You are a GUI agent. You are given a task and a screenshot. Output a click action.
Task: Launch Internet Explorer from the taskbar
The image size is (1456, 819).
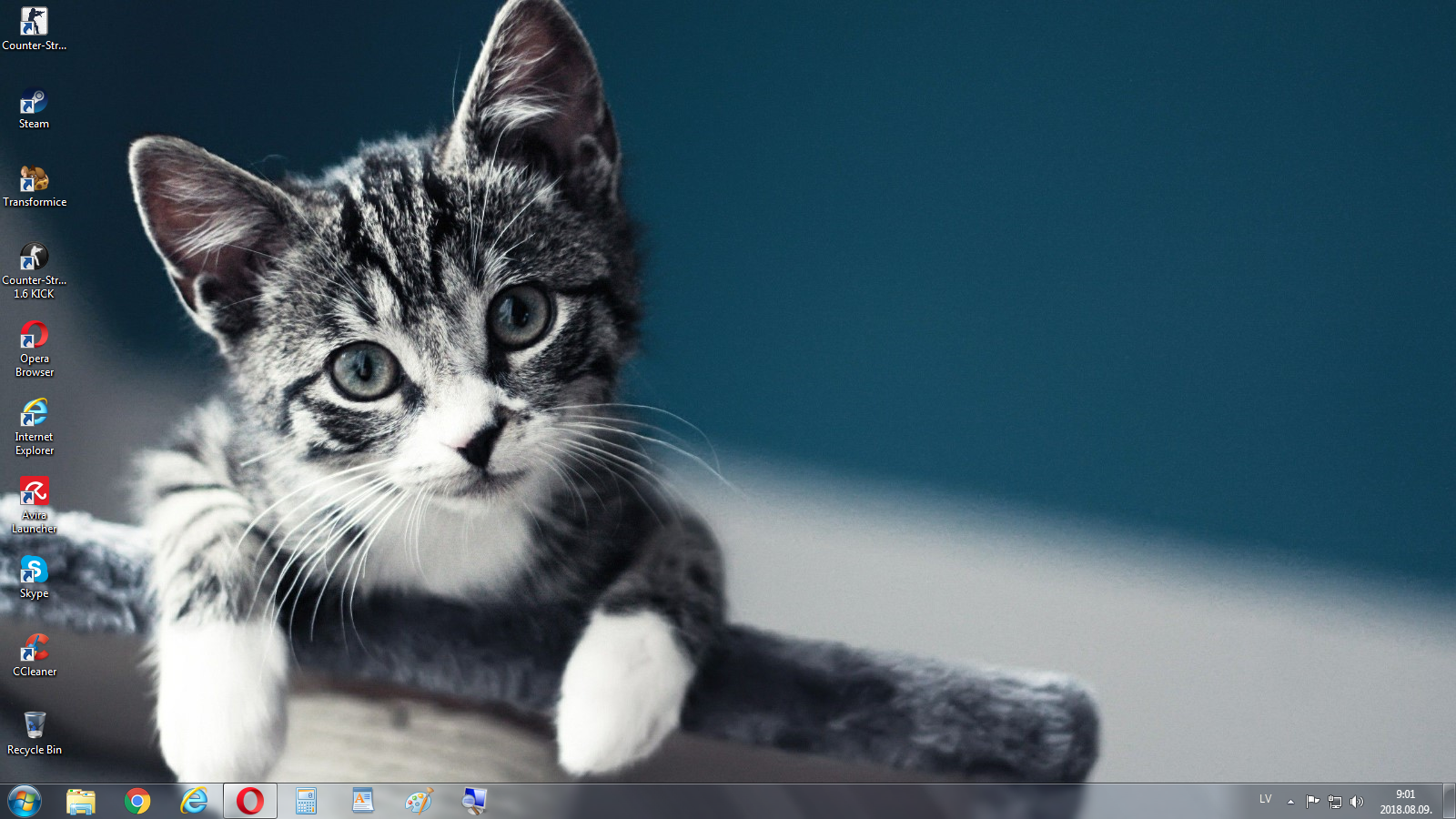tap(194, 802)
